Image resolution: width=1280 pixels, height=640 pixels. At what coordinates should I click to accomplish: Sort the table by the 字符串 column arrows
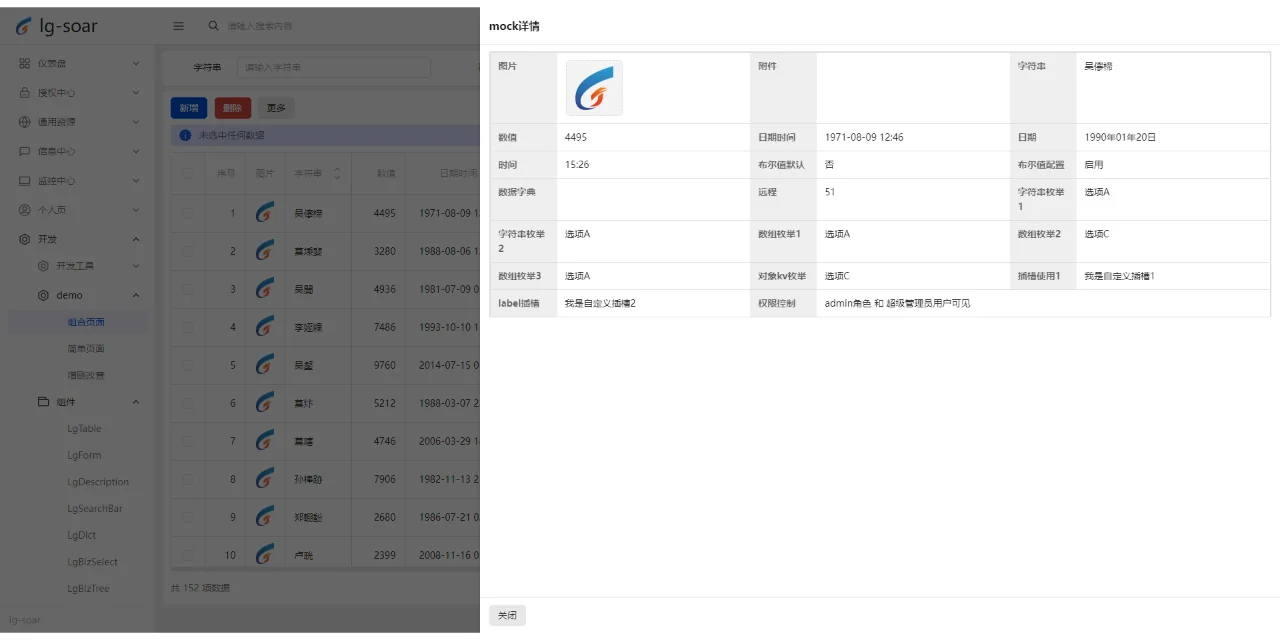[x=337, y=173]
